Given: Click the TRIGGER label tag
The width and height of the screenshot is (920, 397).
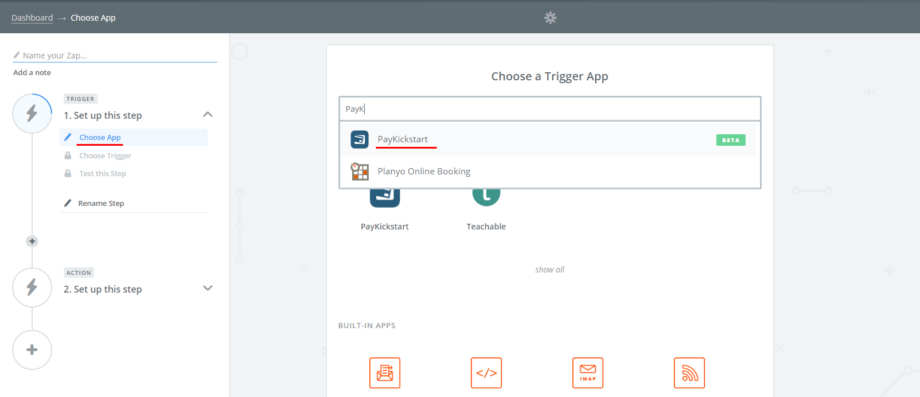Looking at the screenshot, I should click(80, 99).
